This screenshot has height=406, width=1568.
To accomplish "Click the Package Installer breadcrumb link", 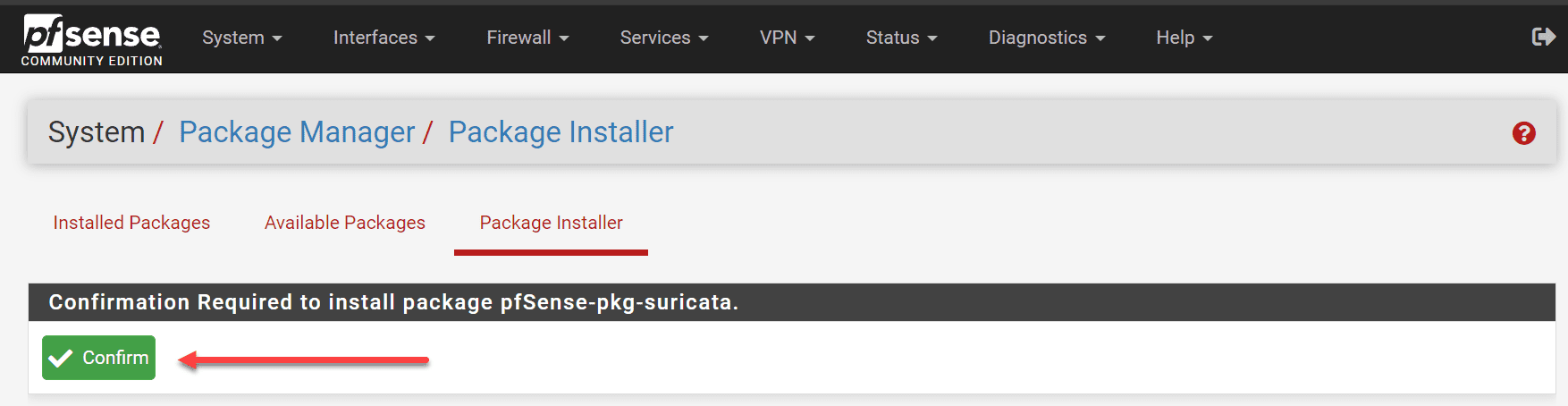I will click(x=561, y=132).
